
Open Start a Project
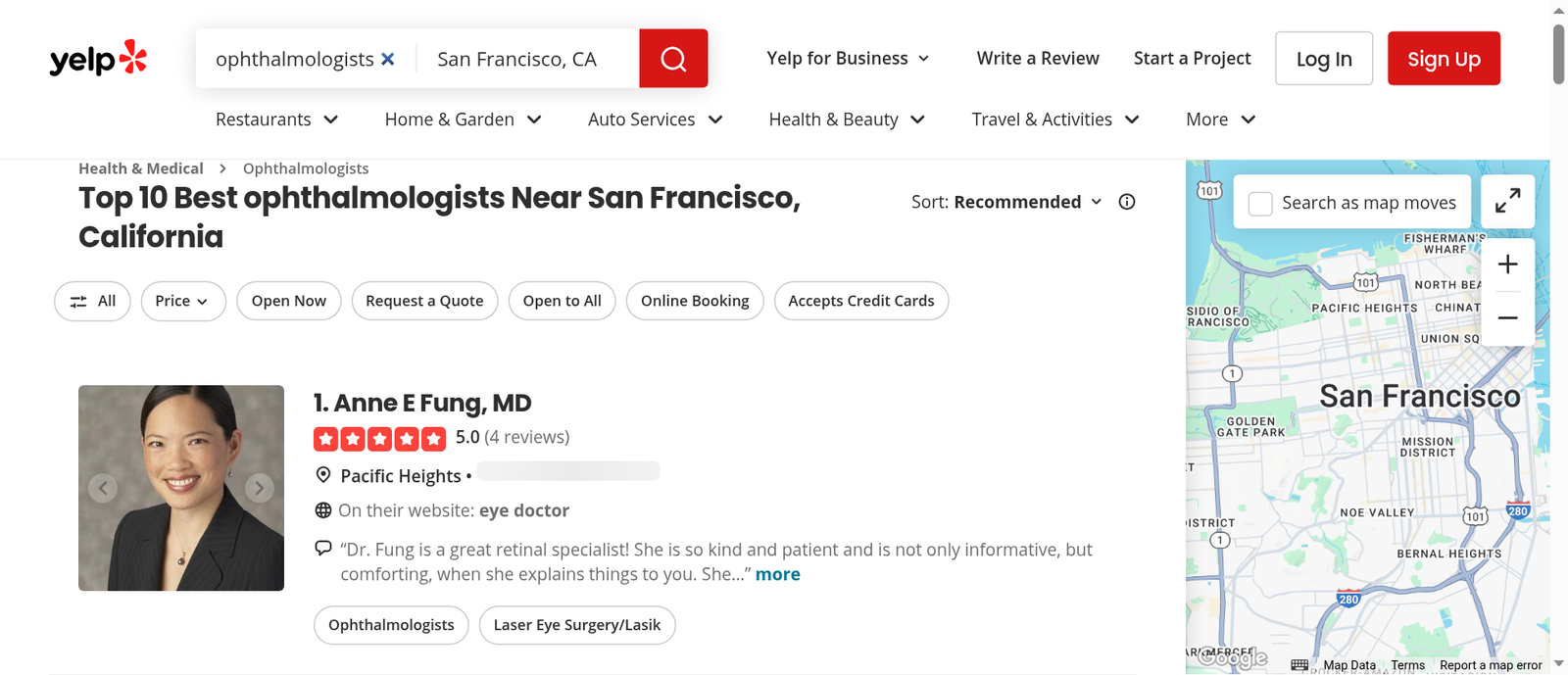[x=1193, y=59]
